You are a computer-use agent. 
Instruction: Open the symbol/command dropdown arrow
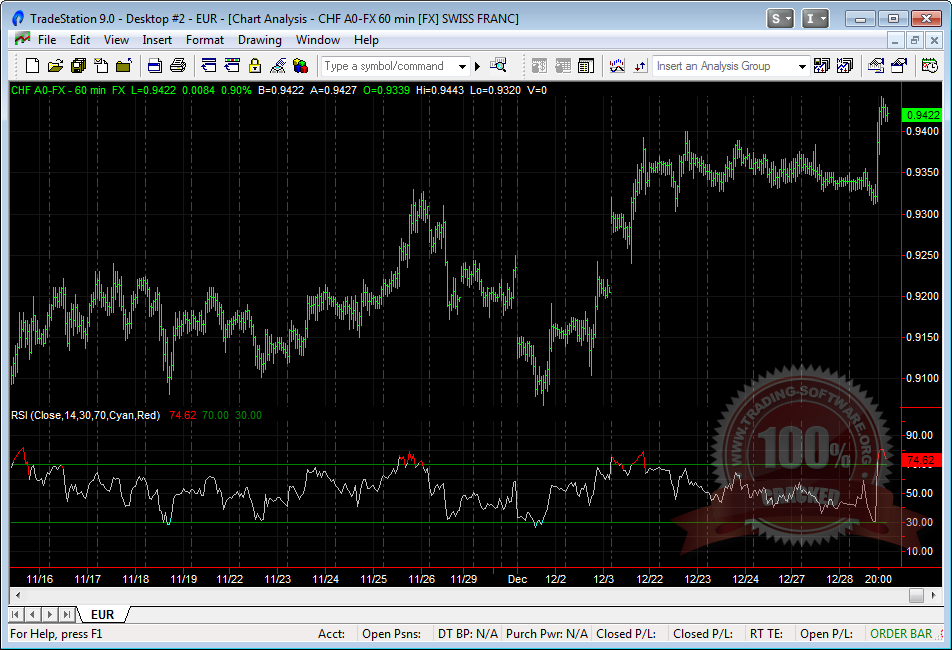462,66
